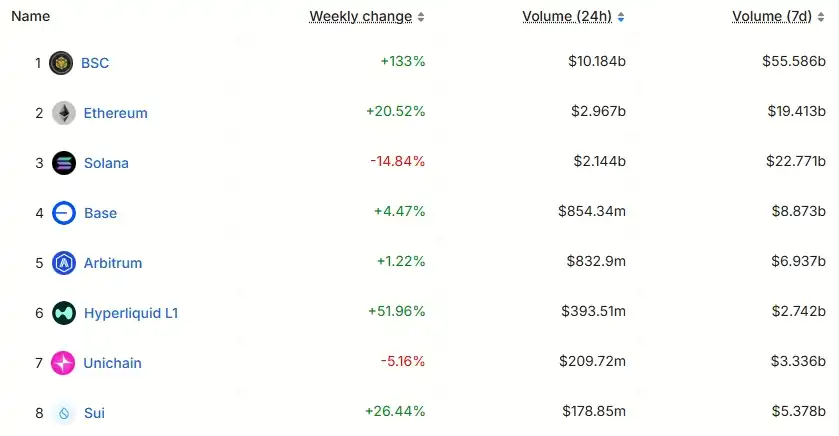
Task: Sort by Weekly change column arrows
Action: tap(421, 17)
